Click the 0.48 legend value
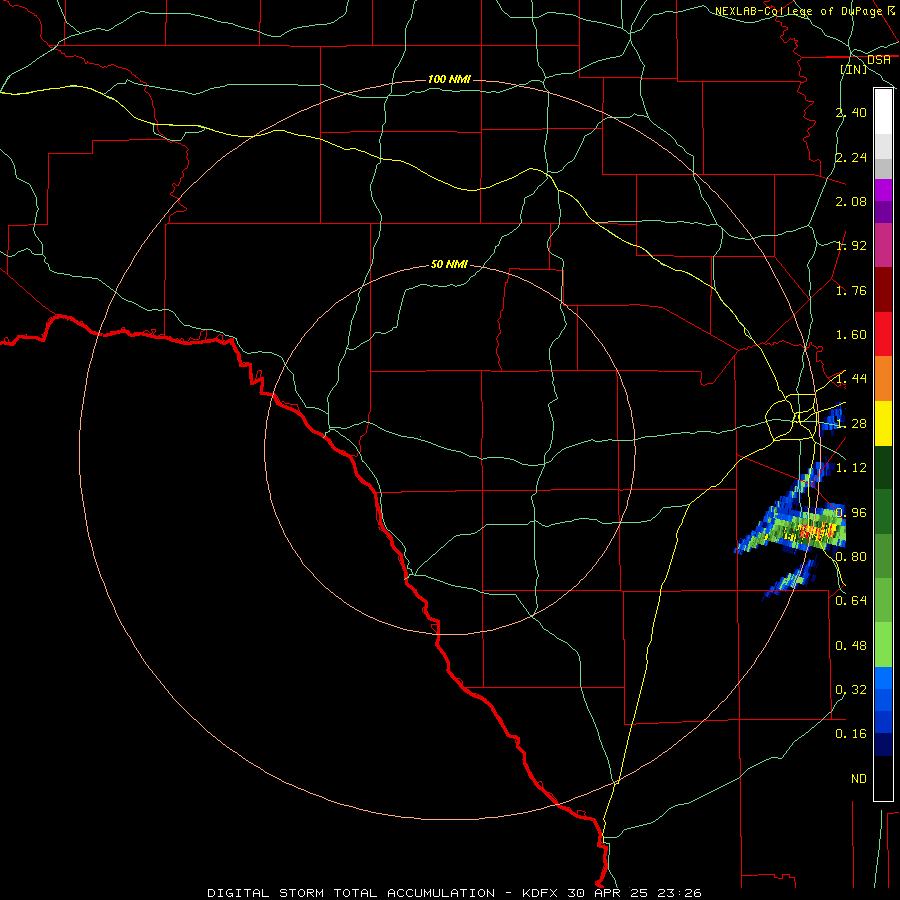Image resolution: width=900 pixels, height=900 pixels. [x=851, y=646]
